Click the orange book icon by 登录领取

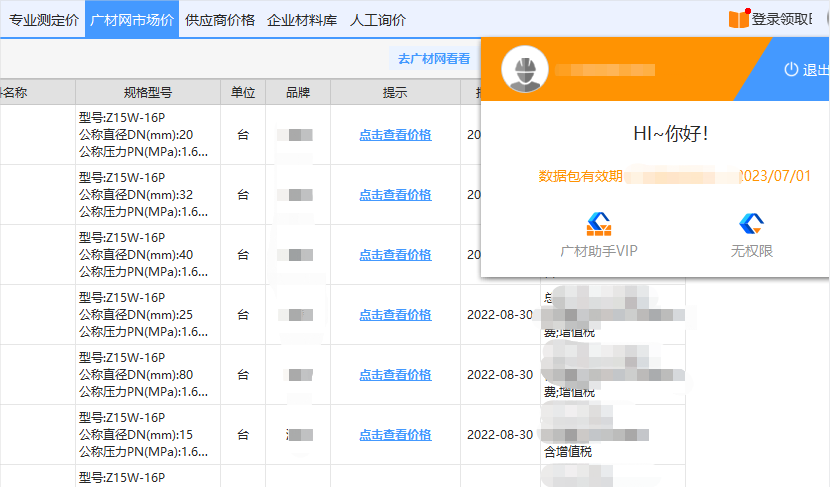coord(738,19)
